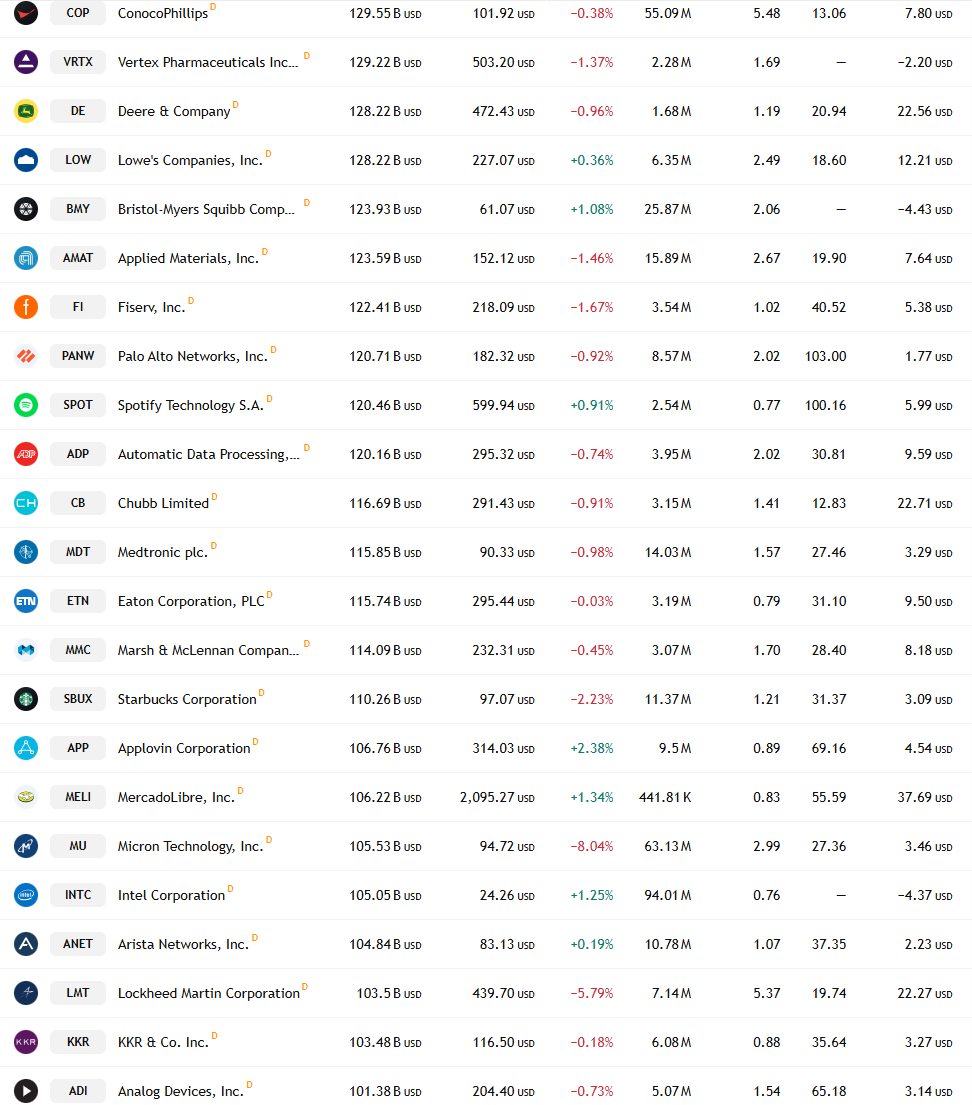Viewport: 972px width, 1105px height.
Task: Click Lockheed Martin's −5.79% change
Action: click(x=591, y=993)
